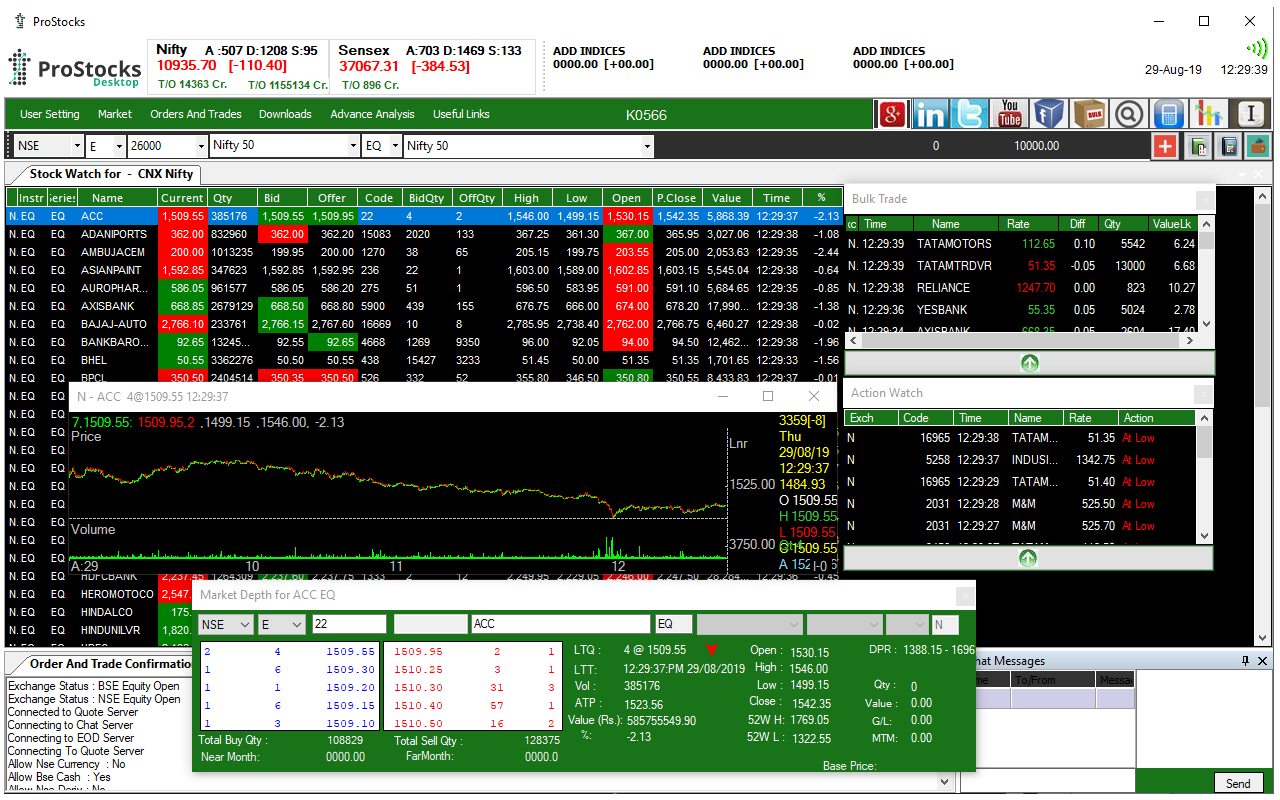Expand the Nifty 50 index dropdown
Screen dimensions: 1280x800
353,146
